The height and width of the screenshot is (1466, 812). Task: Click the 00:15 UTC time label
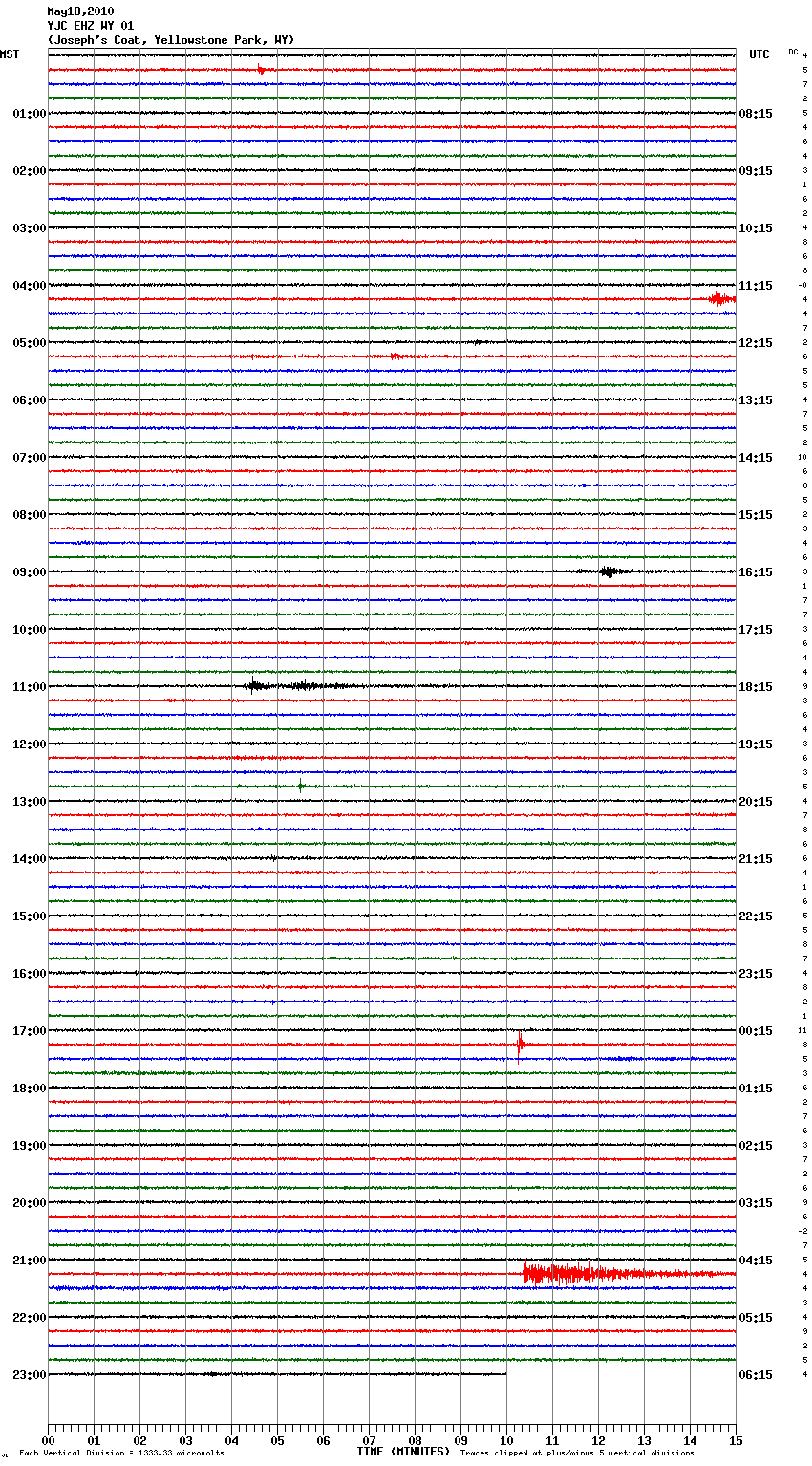756,1031
